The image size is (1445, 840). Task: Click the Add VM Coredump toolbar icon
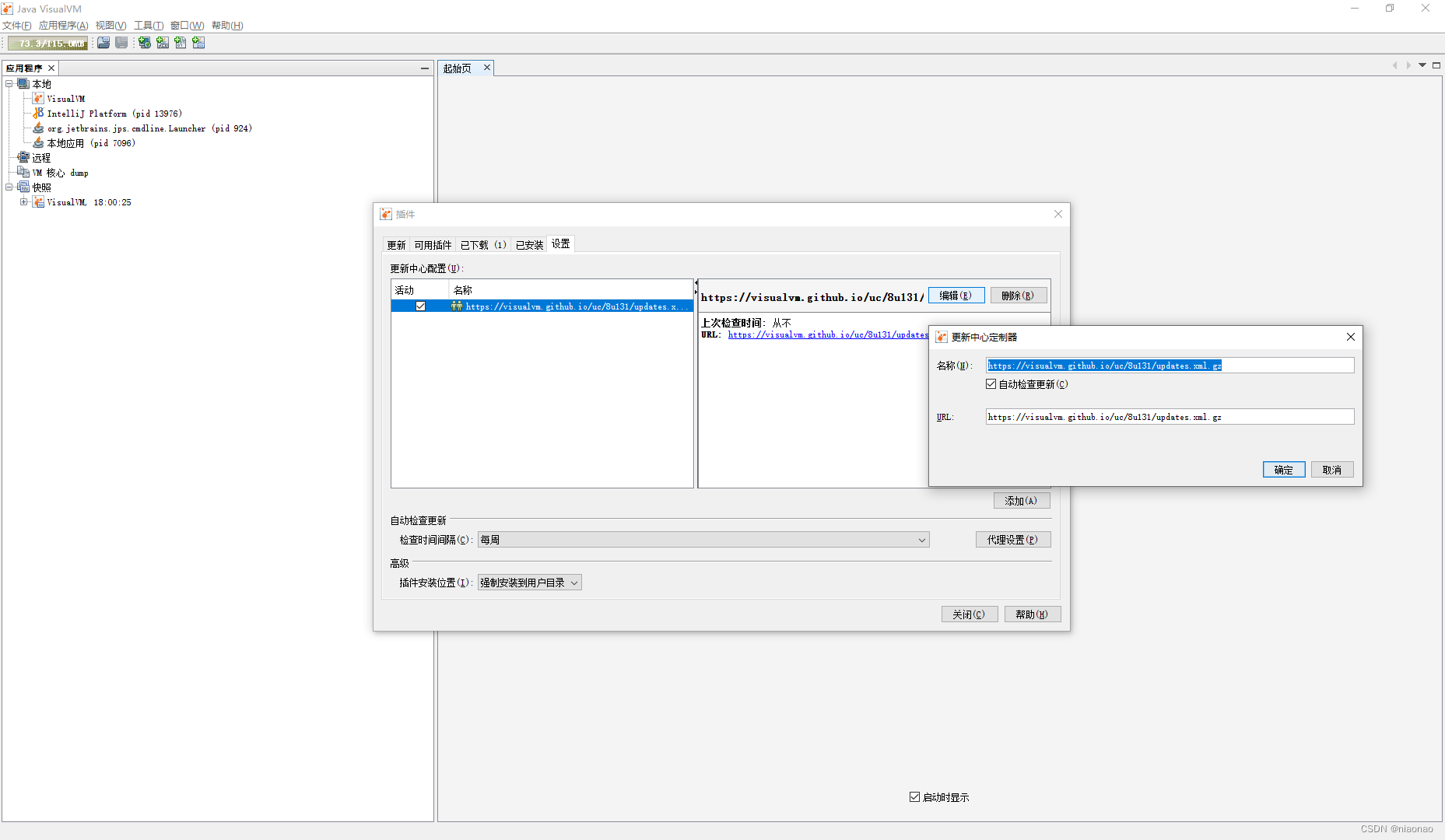click(181, 43)
